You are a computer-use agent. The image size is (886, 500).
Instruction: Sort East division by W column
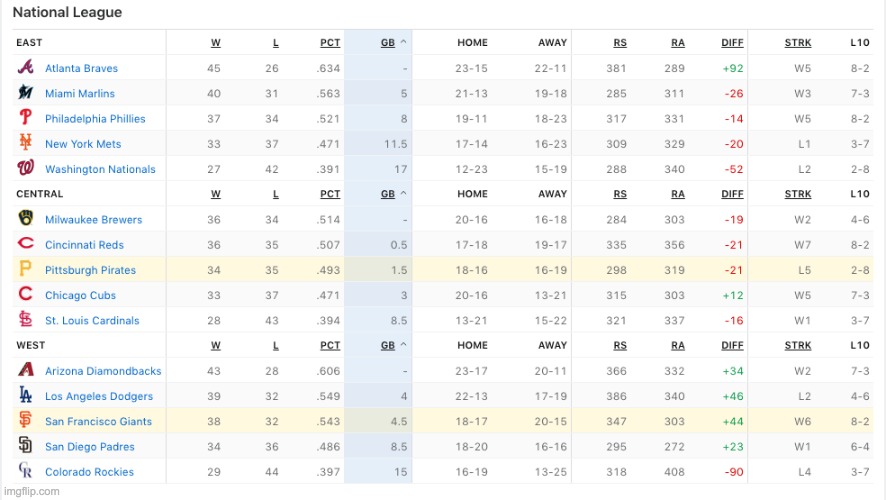pyautogui.click(x=216, y=43)
